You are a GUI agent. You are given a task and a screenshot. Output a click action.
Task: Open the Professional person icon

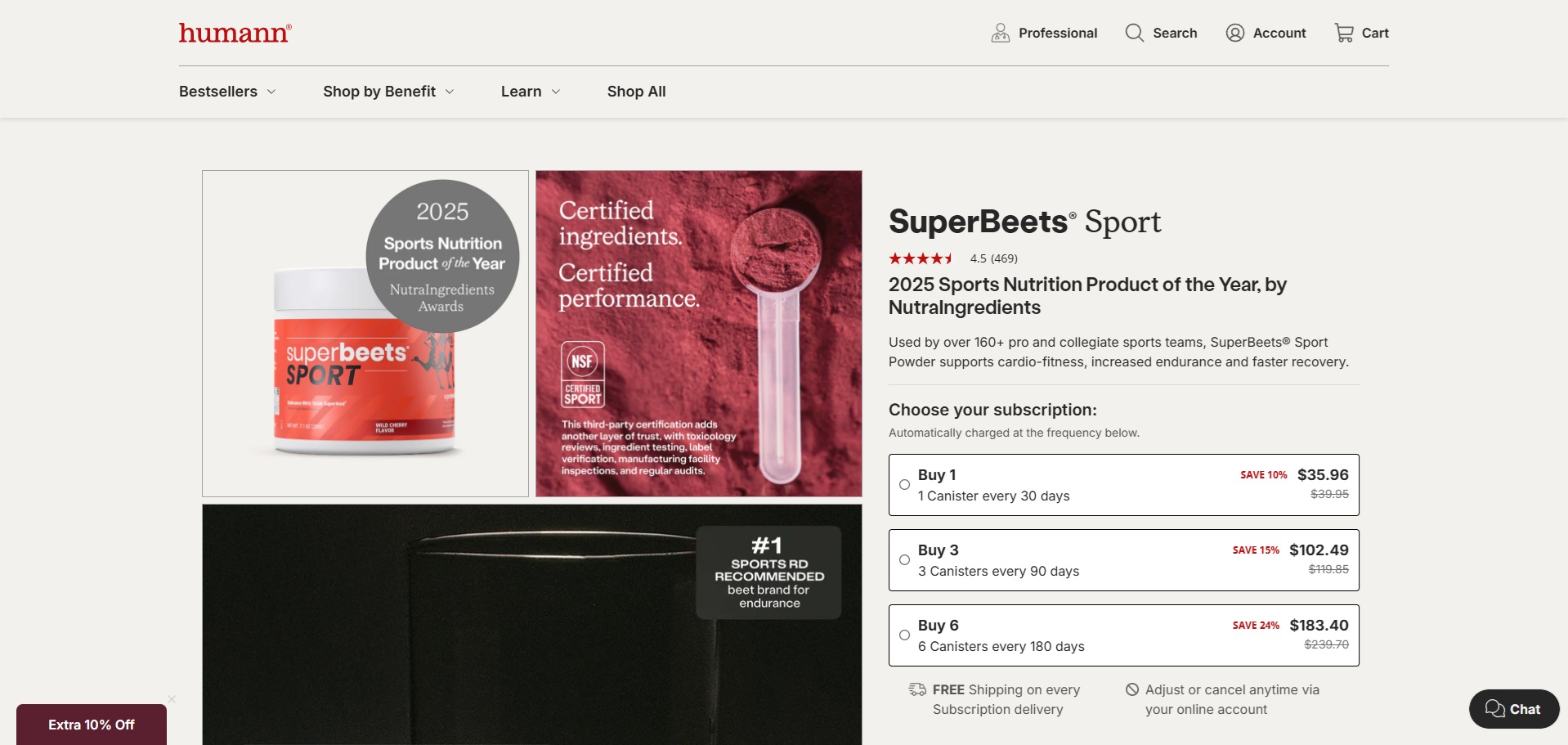coord(1000,33)
